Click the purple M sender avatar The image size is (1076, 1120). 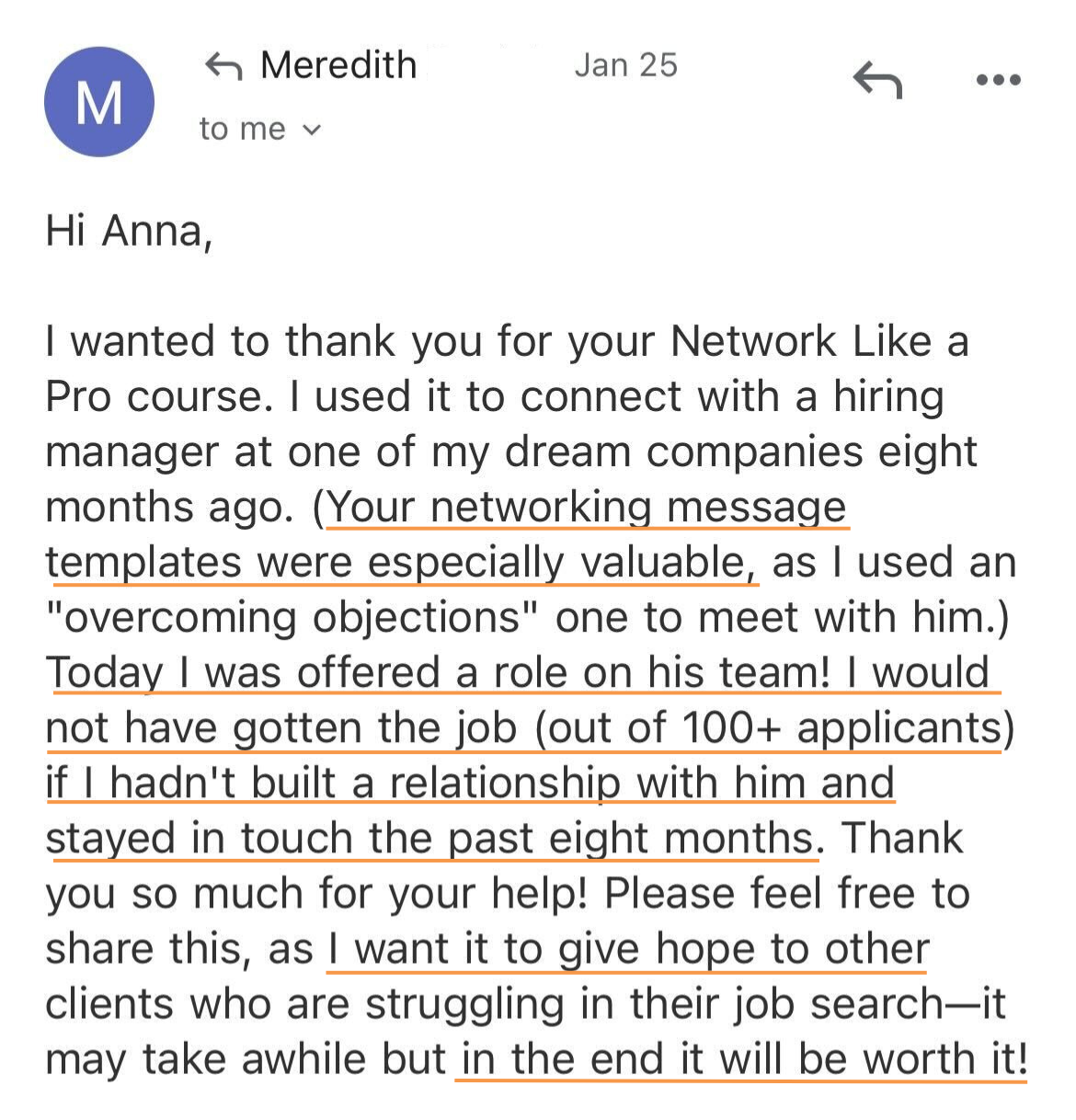pyautogui.click(x=99, y=102)
